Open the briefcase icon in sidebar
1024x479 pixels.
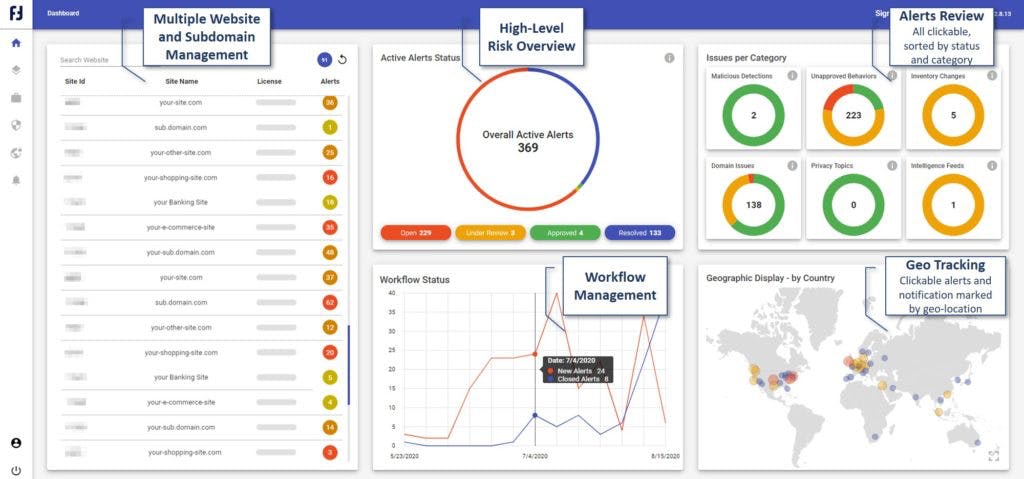click(16, 97)
